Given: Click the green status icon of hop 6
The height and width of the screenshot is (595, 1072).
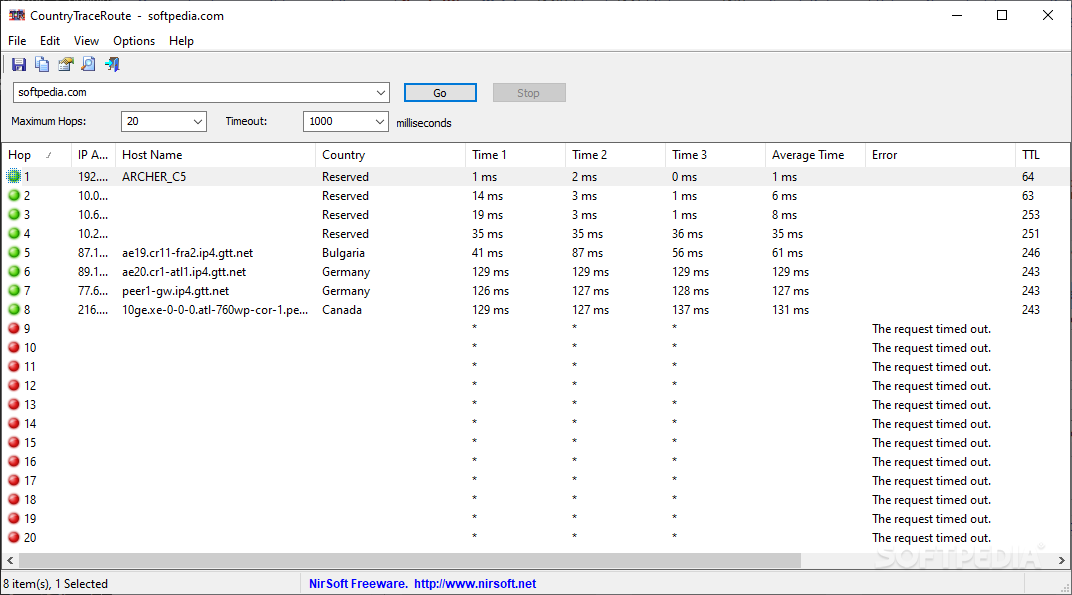Looking at the screenshot, I should point(14,272).
